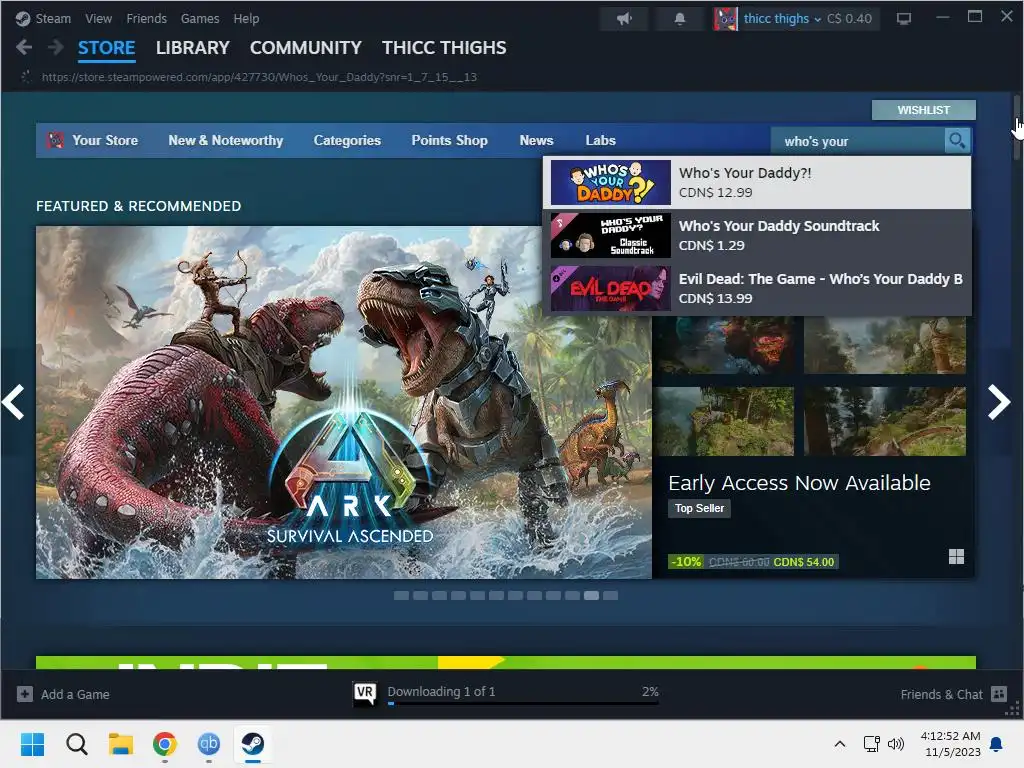1024x768 pixels.
Task: Click the page loading spinner beside URL
Action: click(26, 77)
